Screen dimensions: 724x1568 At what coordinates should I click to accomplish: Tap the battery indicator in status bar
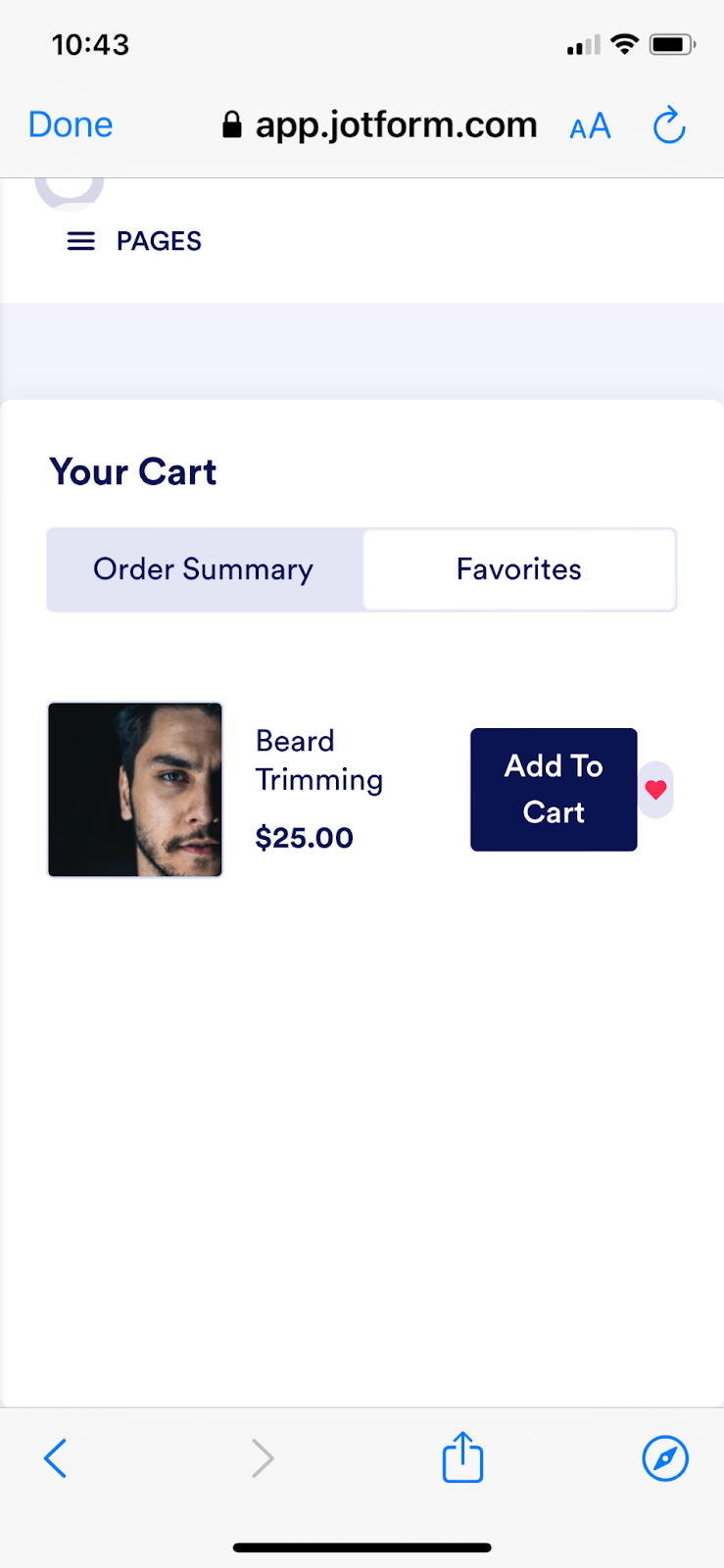point(672,44)
